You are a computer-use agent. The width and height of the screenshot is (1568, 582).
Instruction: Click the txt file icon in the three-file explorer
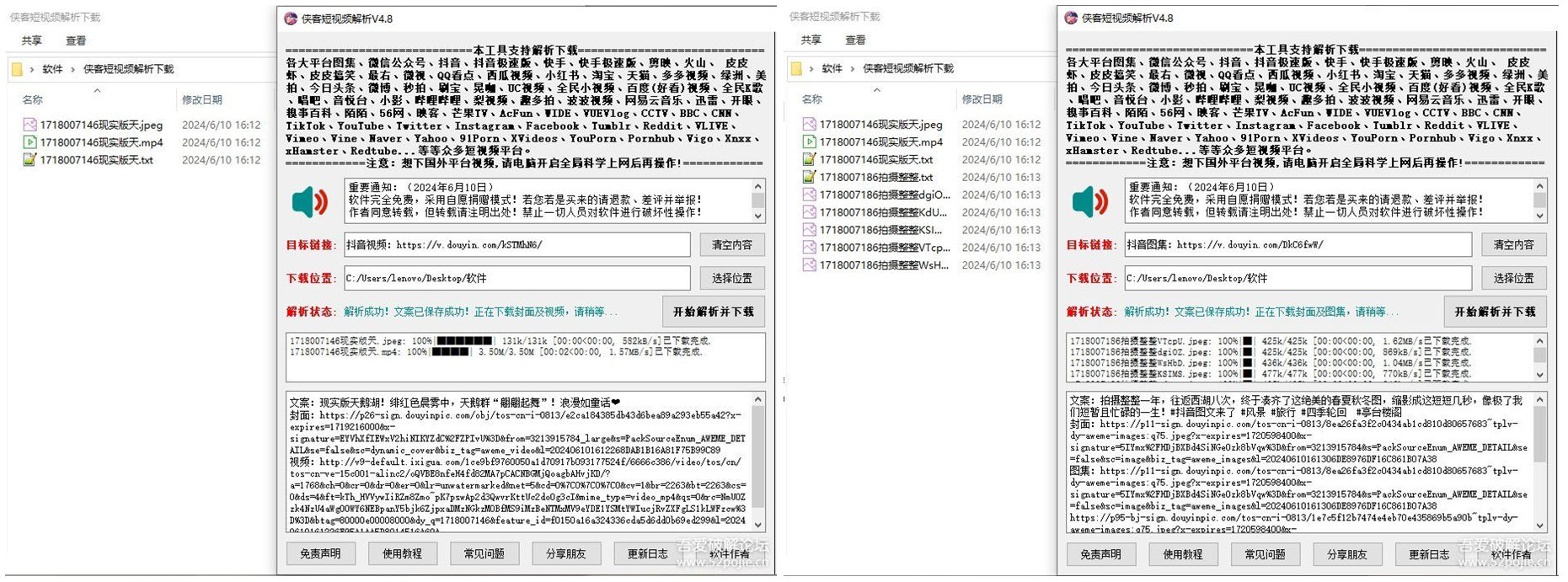[x=29, y=159]
